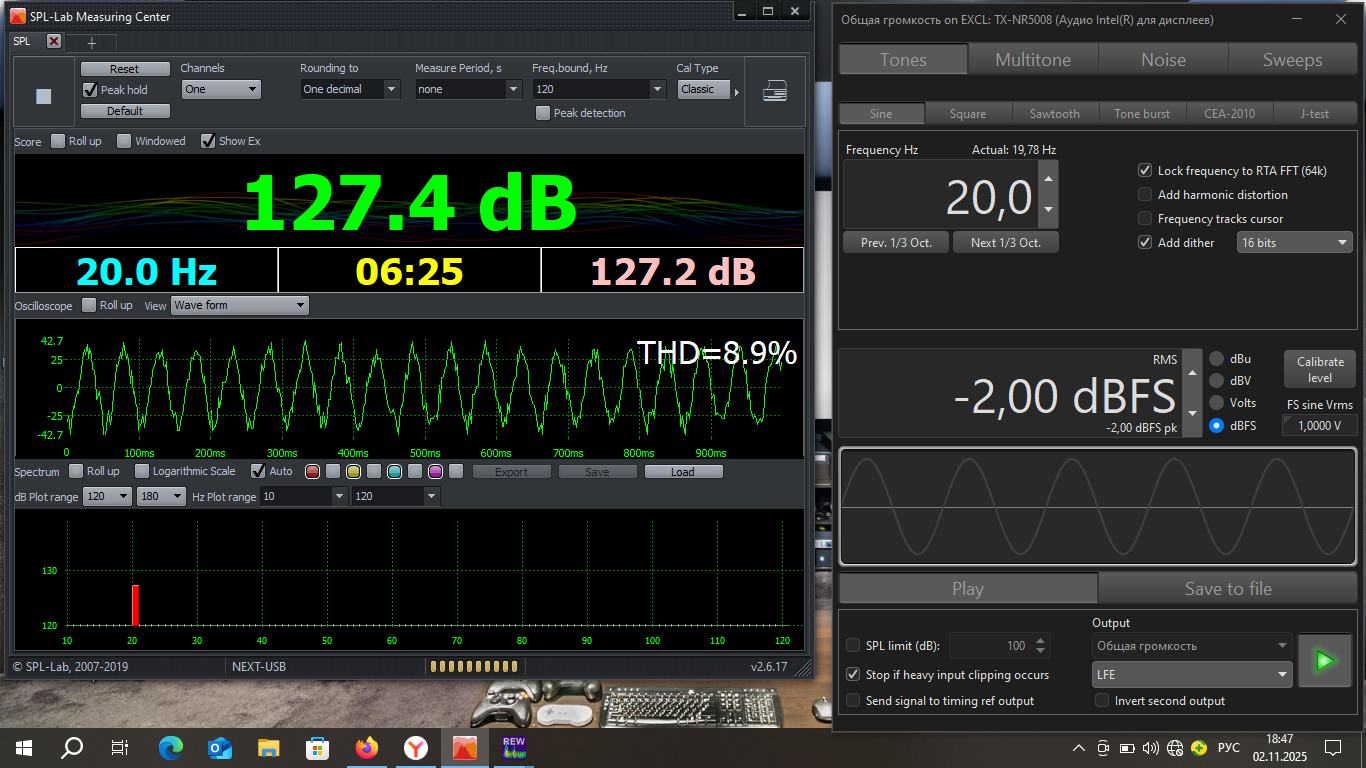Expand Cal Type arrow next to Classic
The width and height of the screenshot is (1366, 768).
click(x=737, y=92)
